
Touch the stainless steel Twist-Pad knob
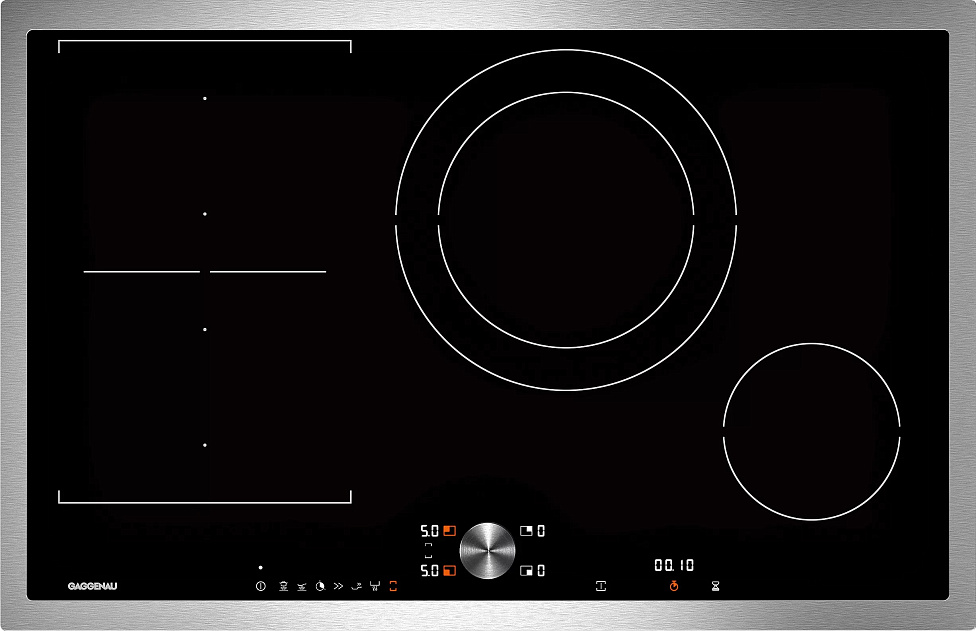487,551
